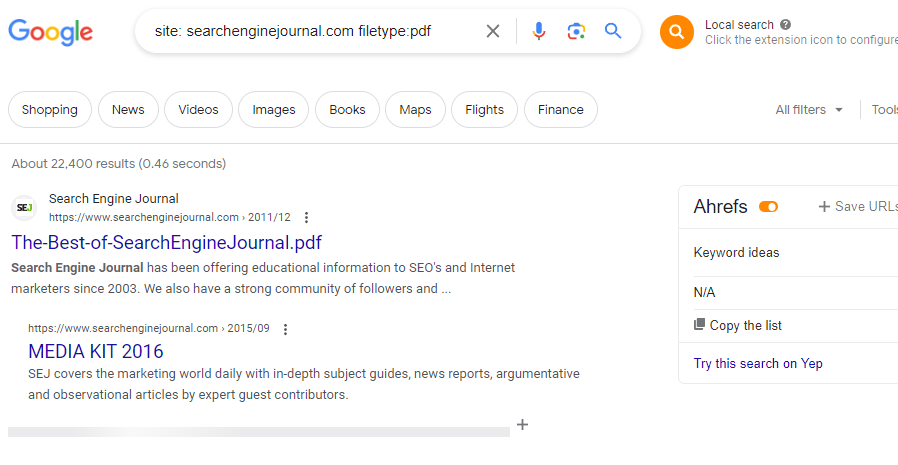This screenshot has height=465, width=898.
Task: Open the orange Local search extension icon
Action: [676, 32]
